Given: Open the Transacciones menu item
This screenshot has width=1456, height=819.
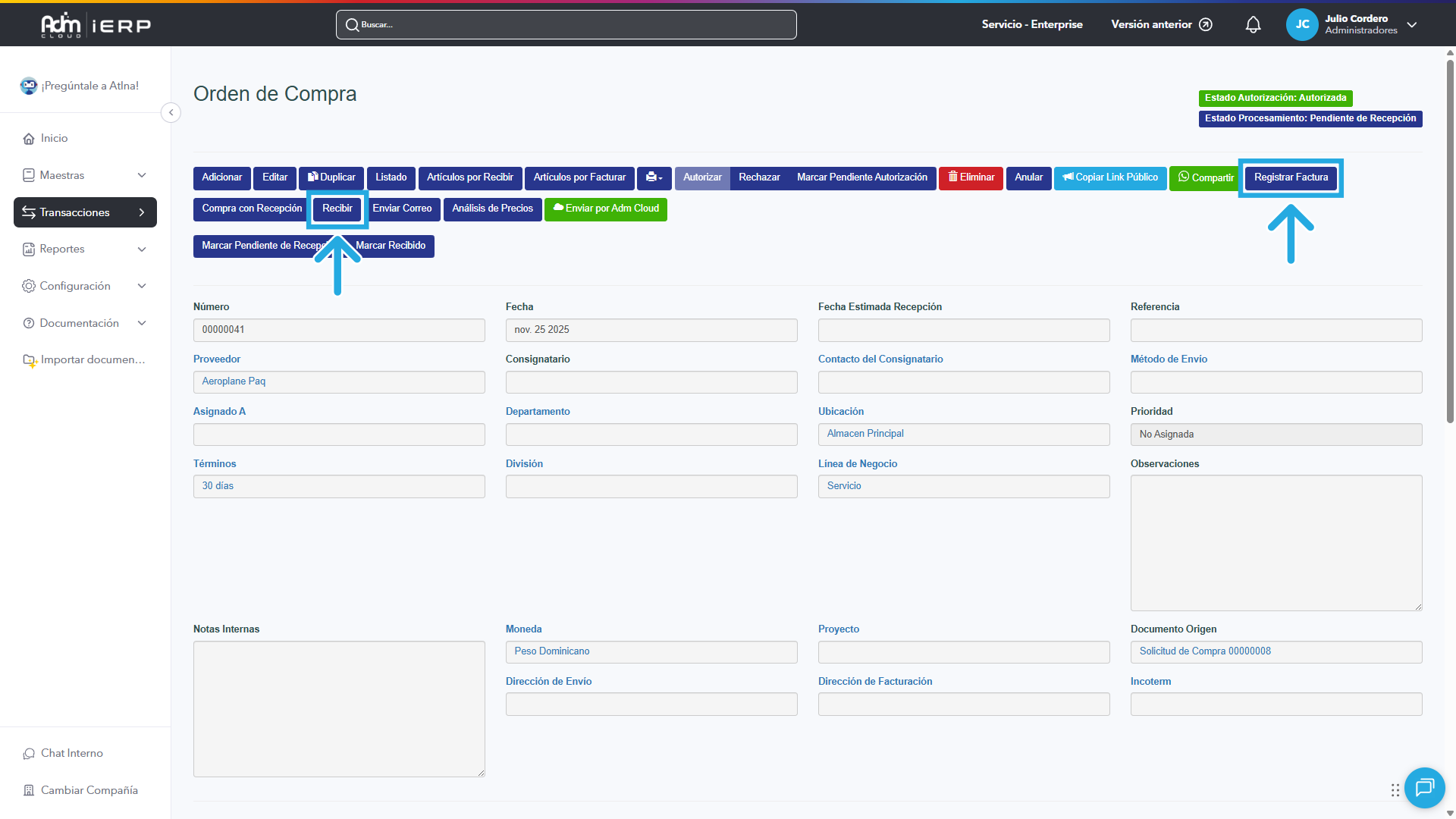Looking at the screenshot, I should click(85, 212).
